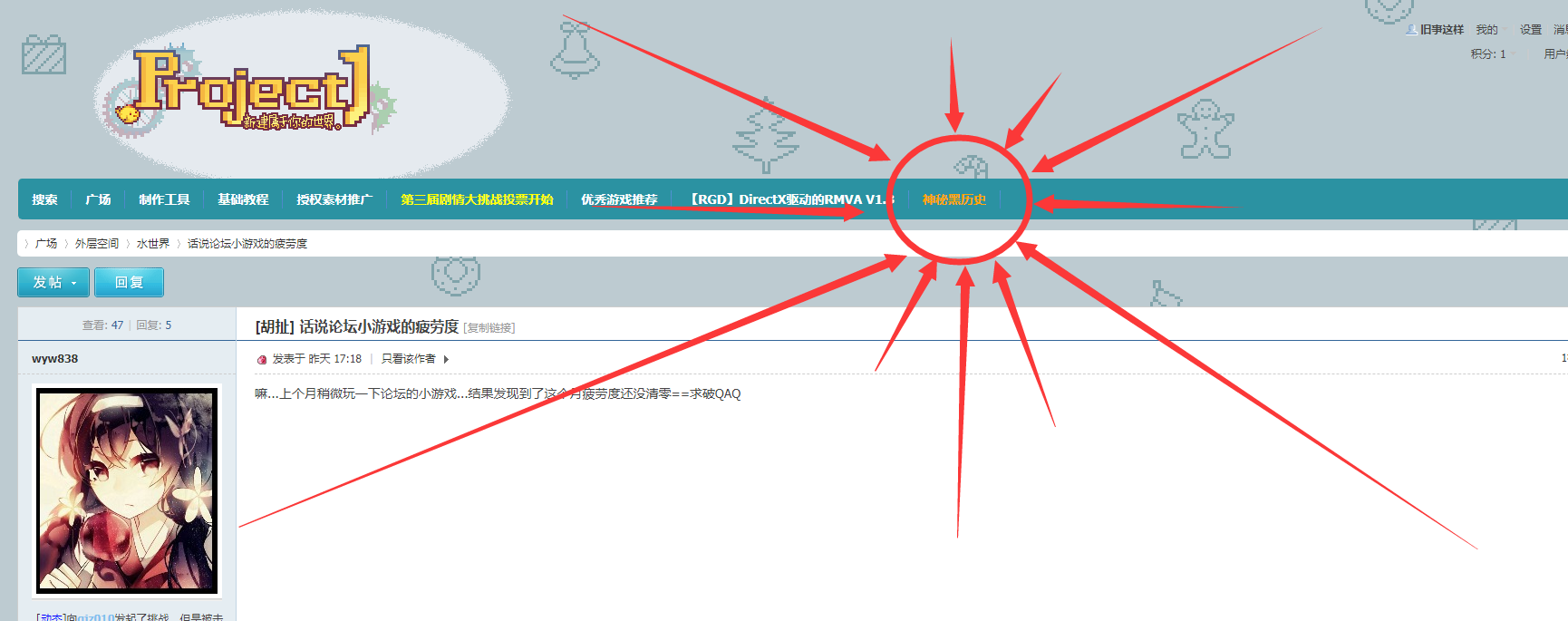Click the 回复: 5 reply count
The image size is (1568, 621).
click(153, 325)
